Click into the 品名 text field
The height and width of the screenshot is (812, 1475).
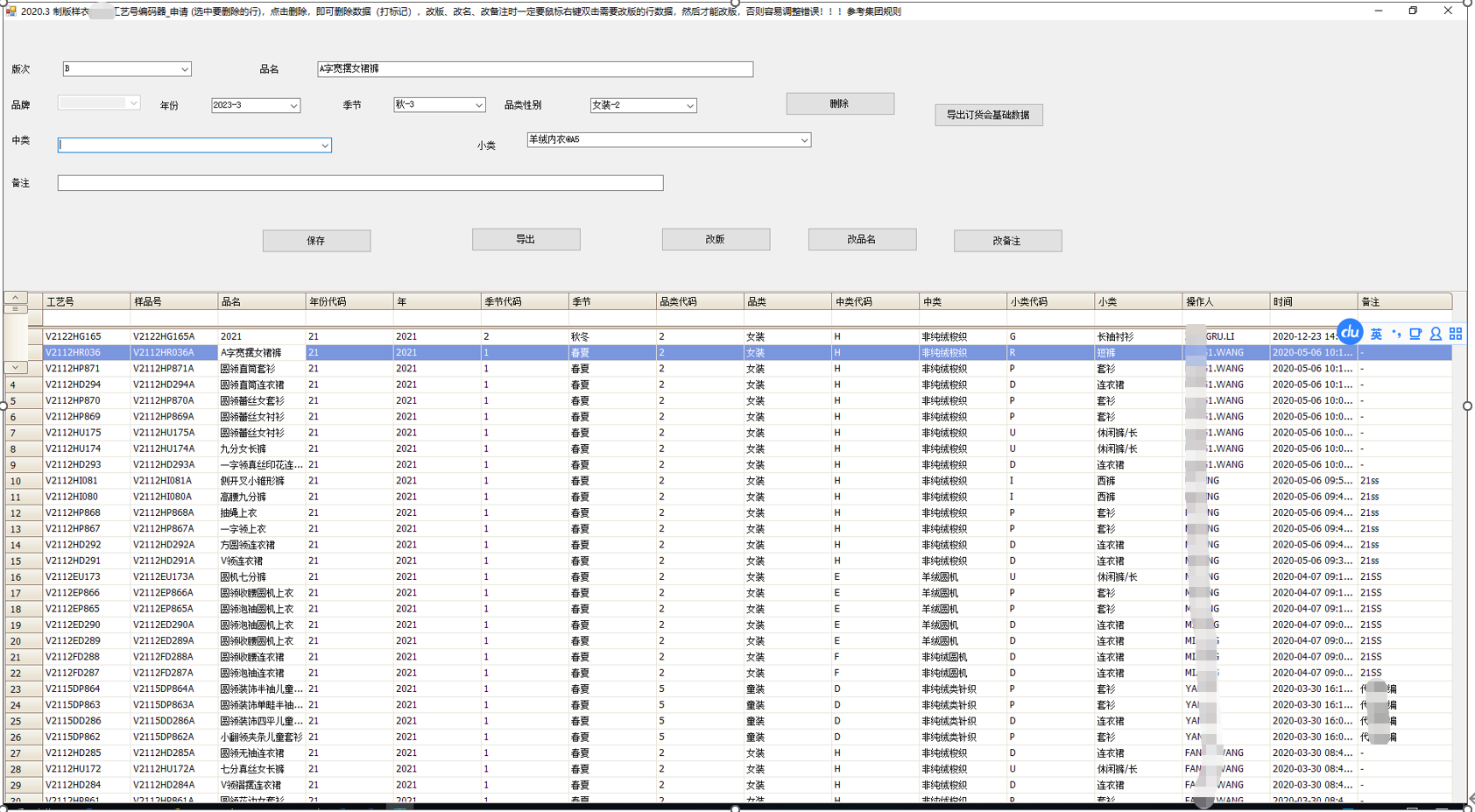tap(535, 69)
